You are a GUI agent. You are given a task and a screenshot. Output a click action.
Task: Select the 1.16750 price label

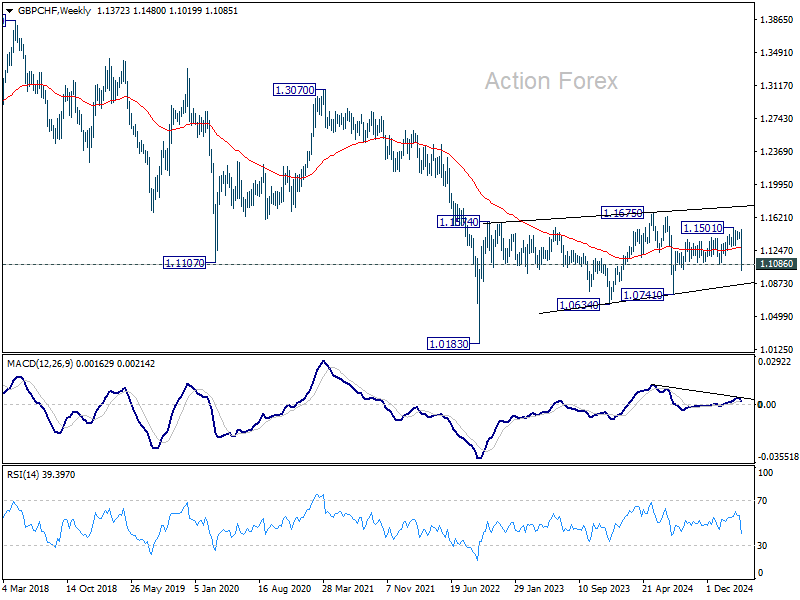(622, 213)
